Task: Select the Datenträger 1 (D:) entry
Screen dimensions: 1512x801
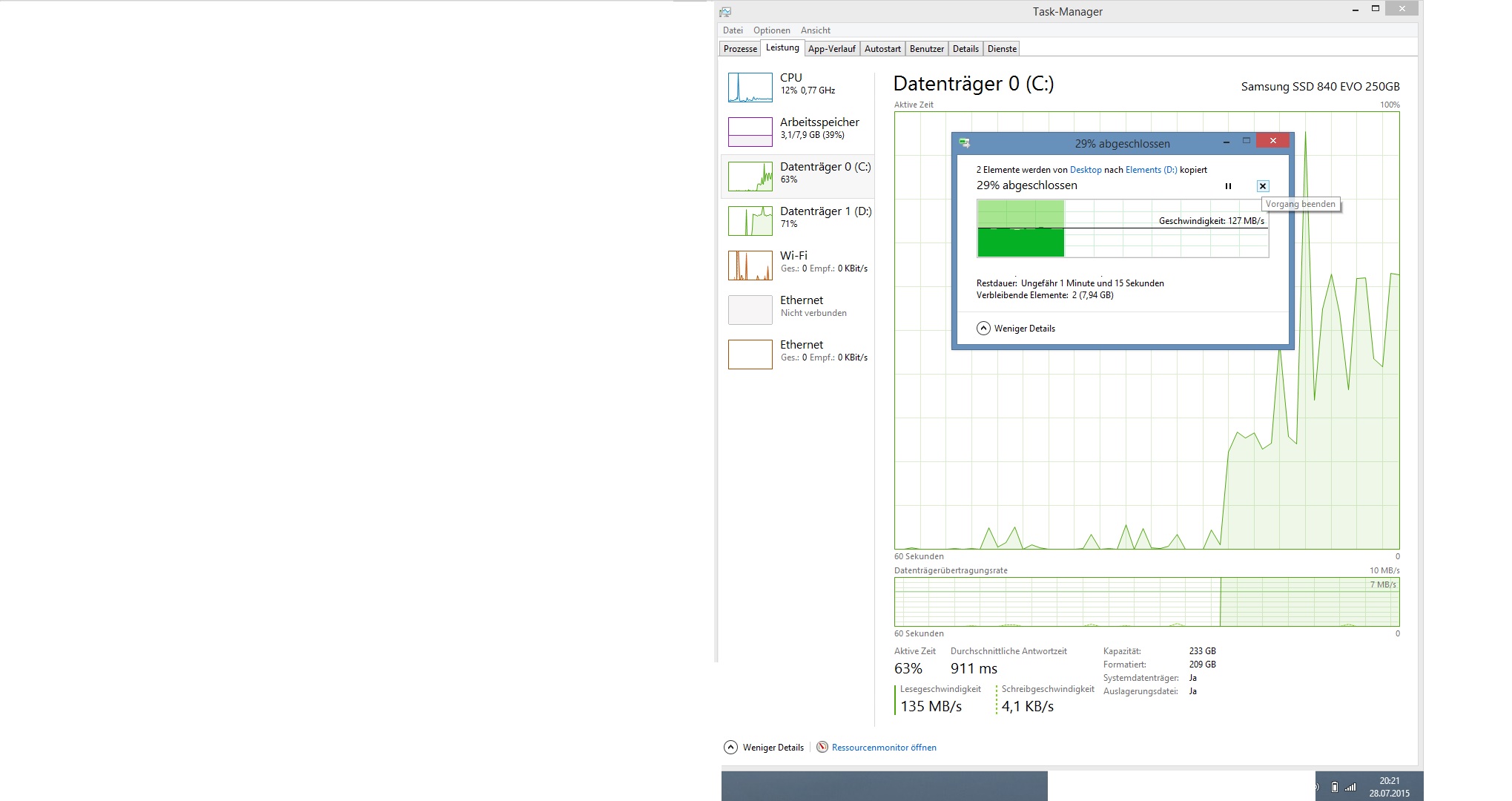Action: 797,221
